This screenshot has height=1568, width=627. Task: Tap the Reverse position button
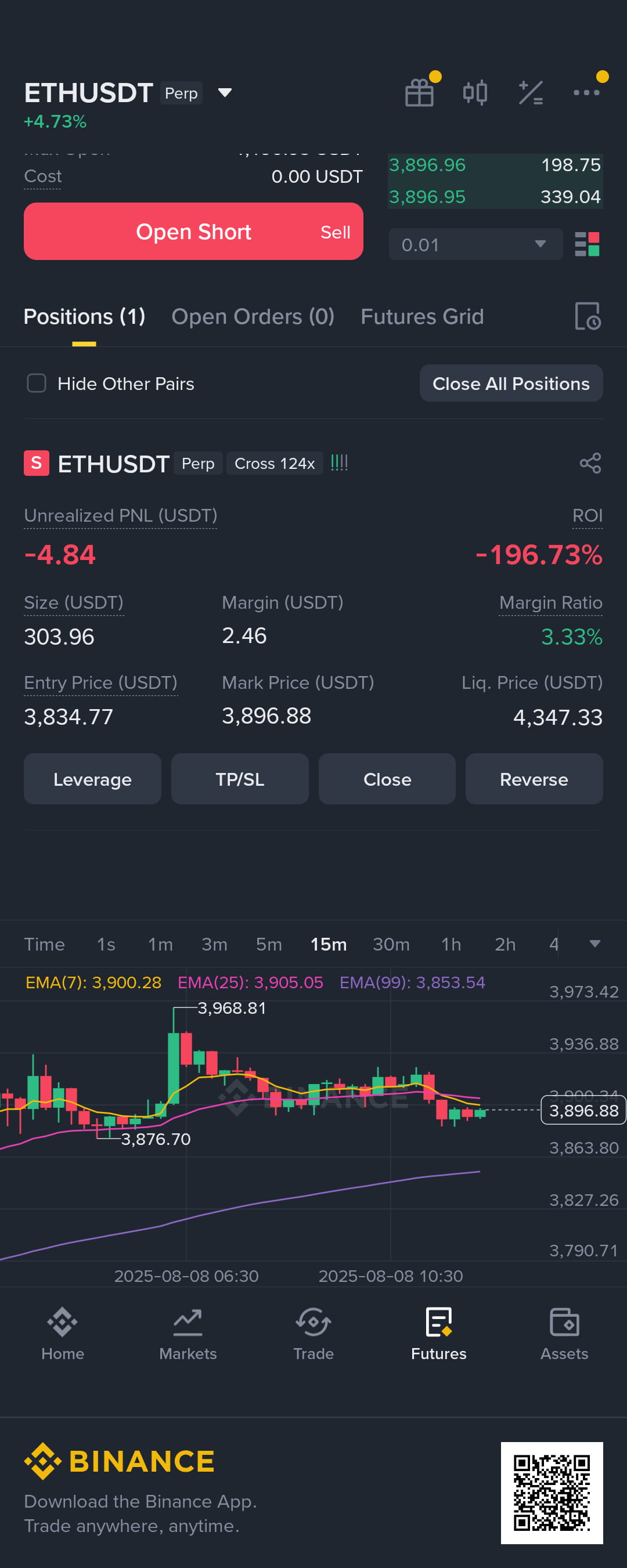pyautogui.click(x=534, y=779)
